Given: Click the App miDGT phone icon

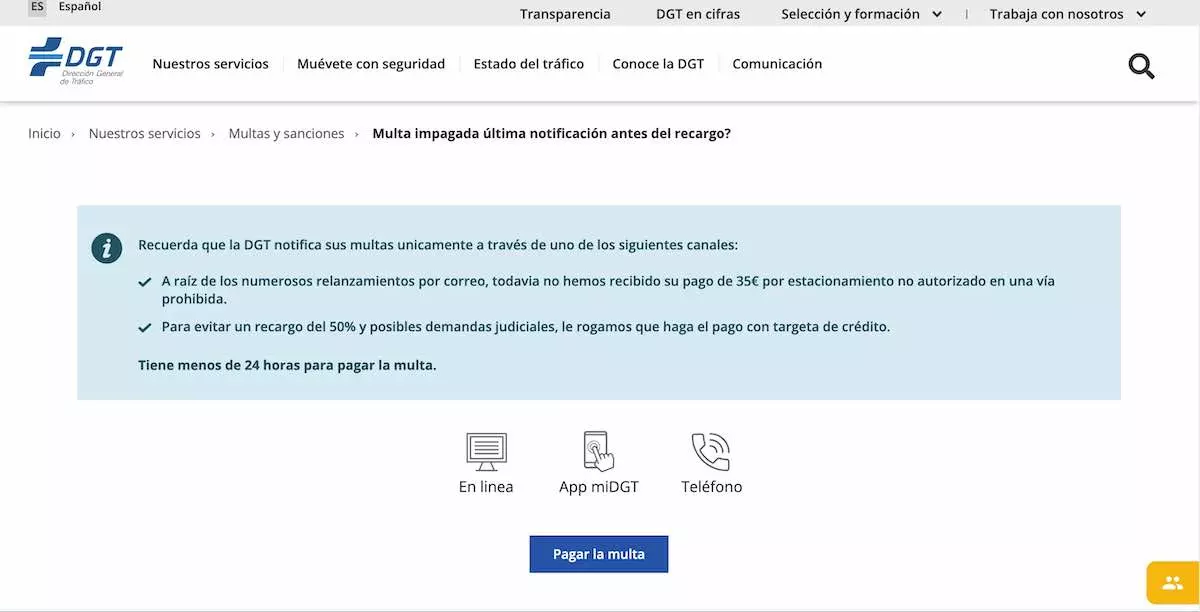Looking at the screenshot, I should (x=597, y=451).
